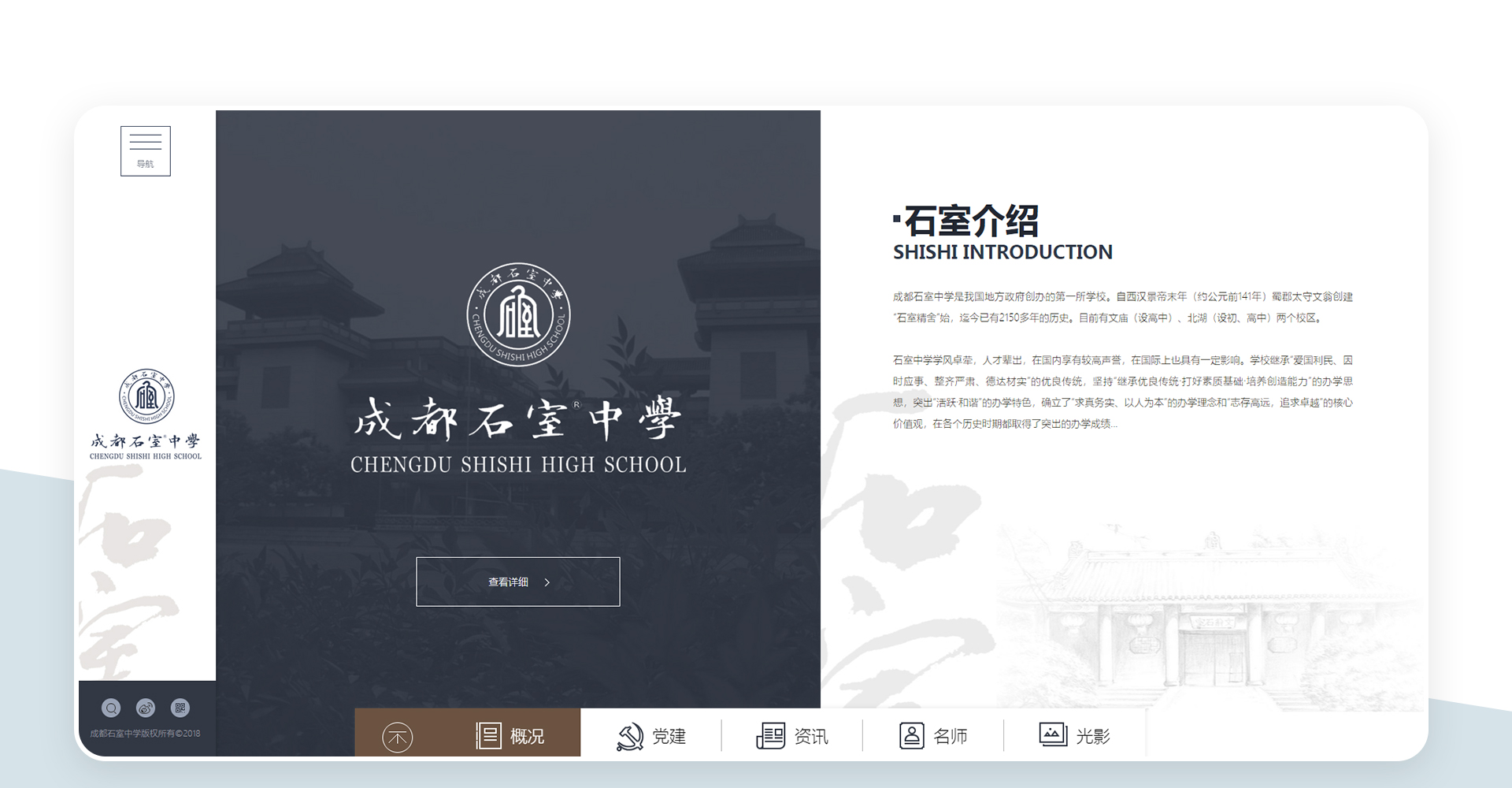Viewport: 1512px width, 788px height.
Task: Select the 概况 tab label
Action: [x=527, y=736]
